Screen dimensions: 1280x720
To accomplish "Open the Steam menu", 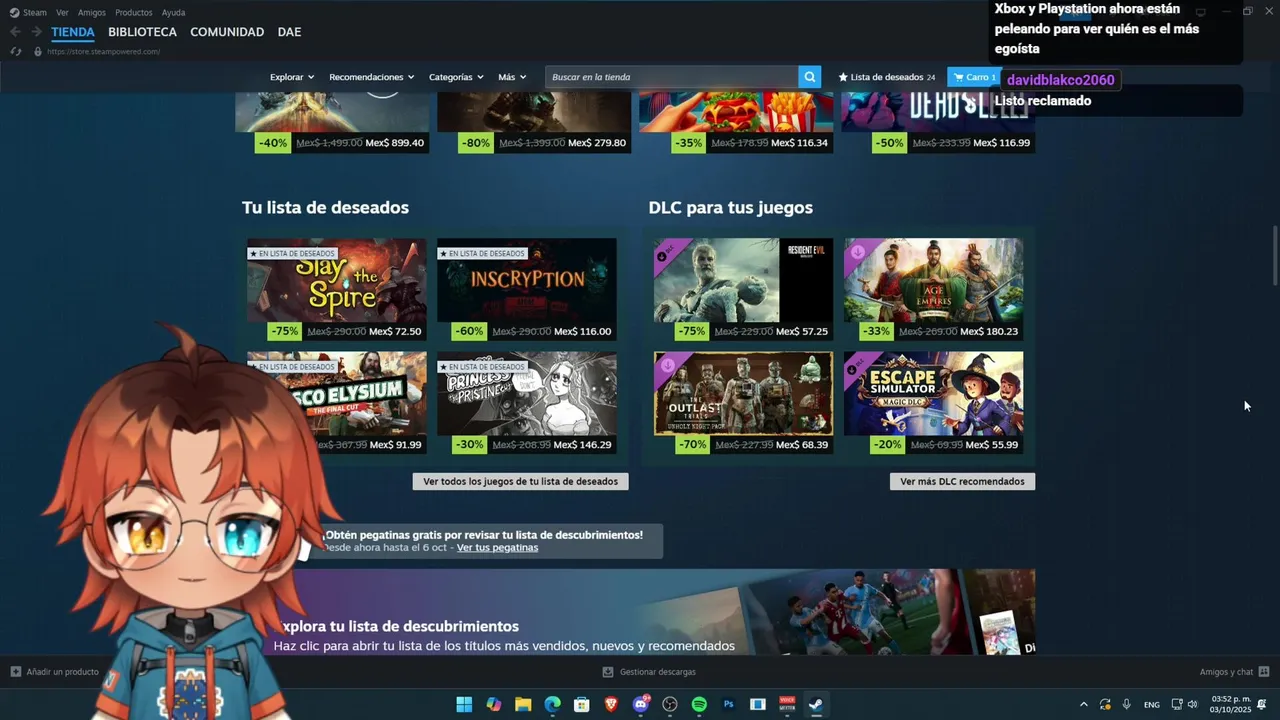I will (x=28, y=12).
